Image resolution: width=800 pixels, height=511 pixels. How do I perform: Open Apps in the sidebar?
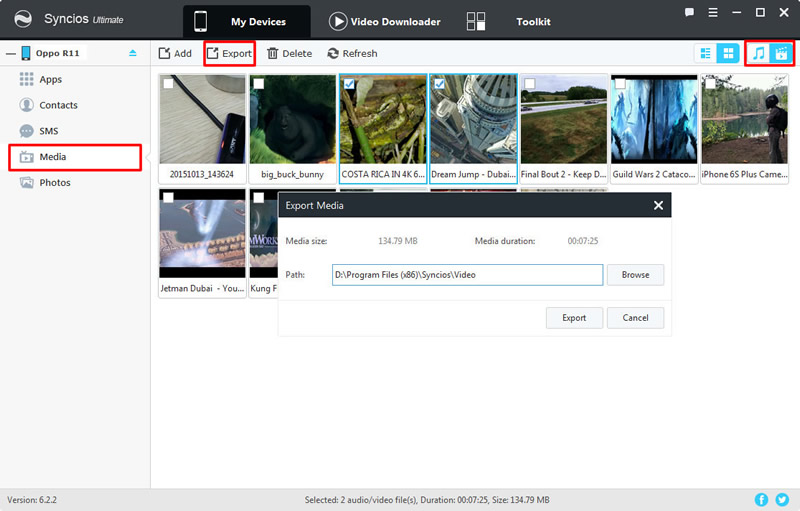[x=51, y=80]
